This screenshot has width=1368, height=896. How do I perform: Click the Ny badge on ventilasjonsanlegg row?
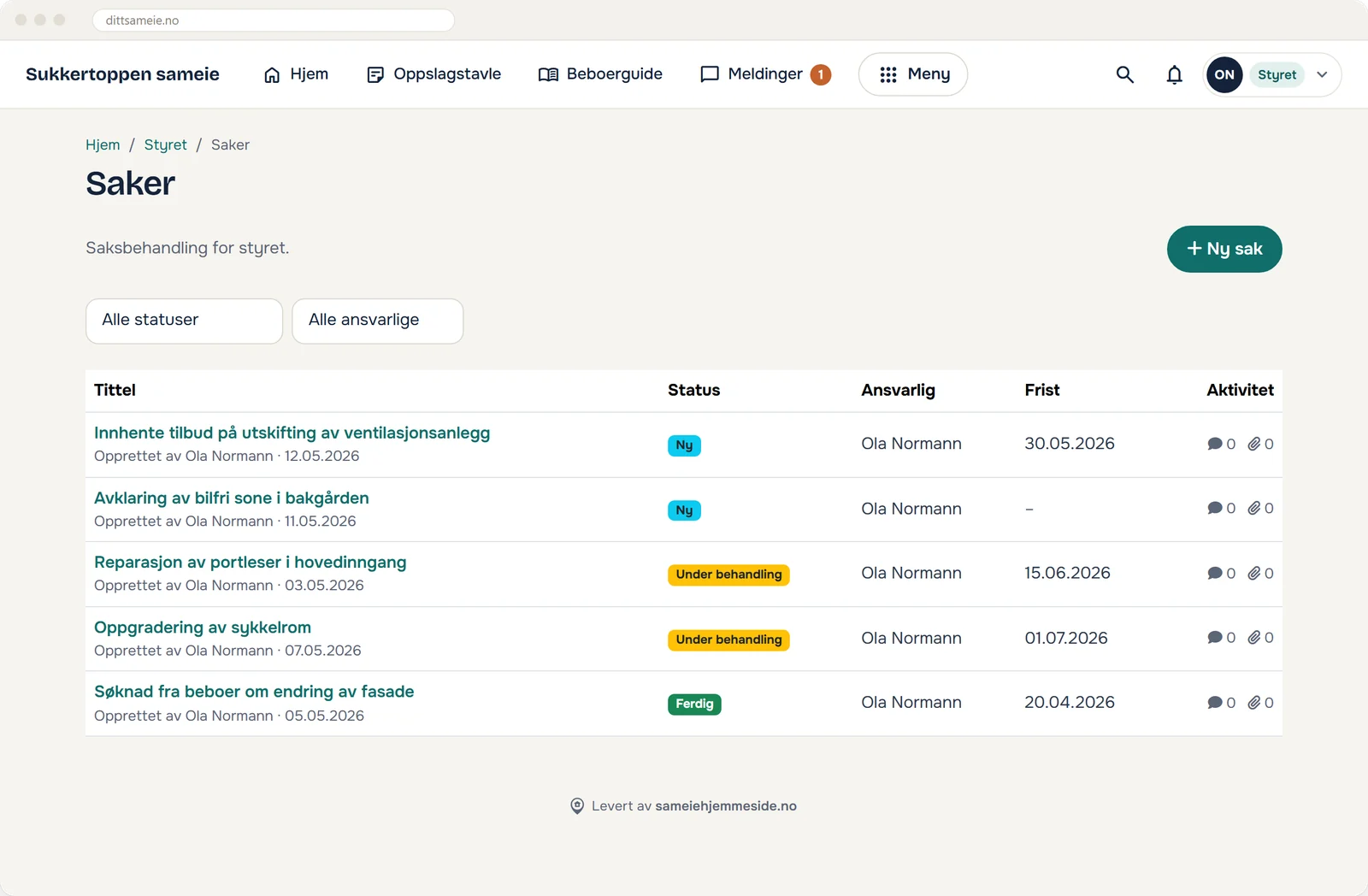684,445
